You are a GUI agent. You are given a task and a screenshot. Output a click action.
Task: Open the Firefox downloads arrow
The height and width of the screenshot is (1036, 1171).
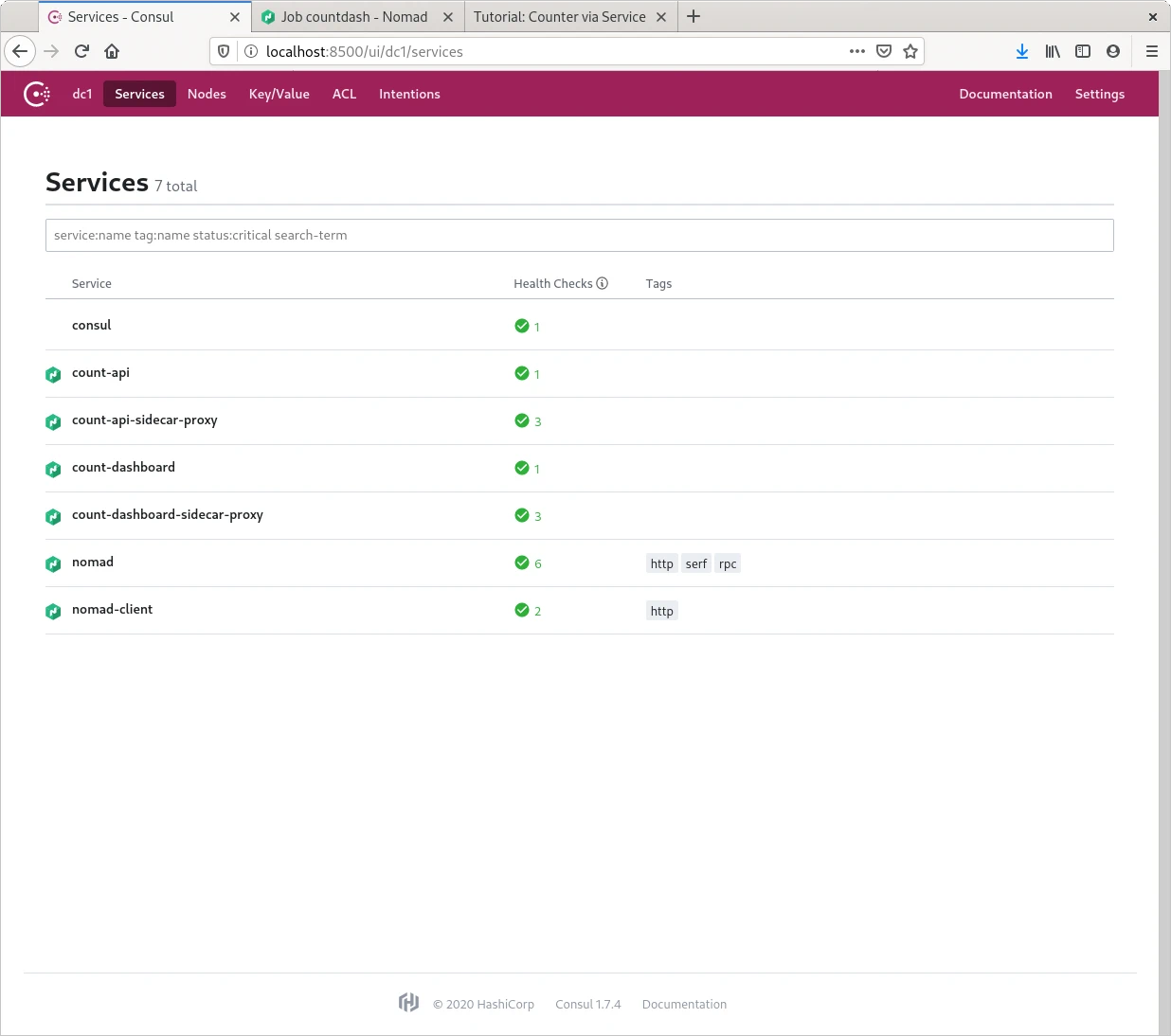point(1022,51)
